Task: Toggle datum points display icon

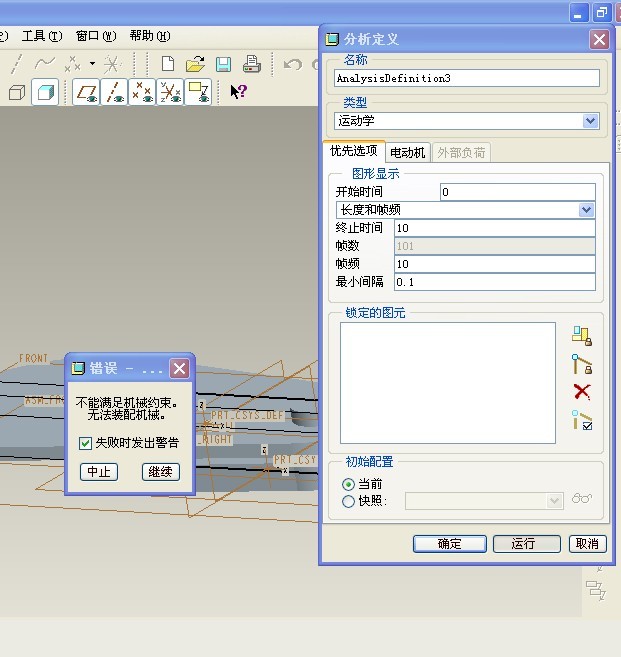Action: [142, 92]
